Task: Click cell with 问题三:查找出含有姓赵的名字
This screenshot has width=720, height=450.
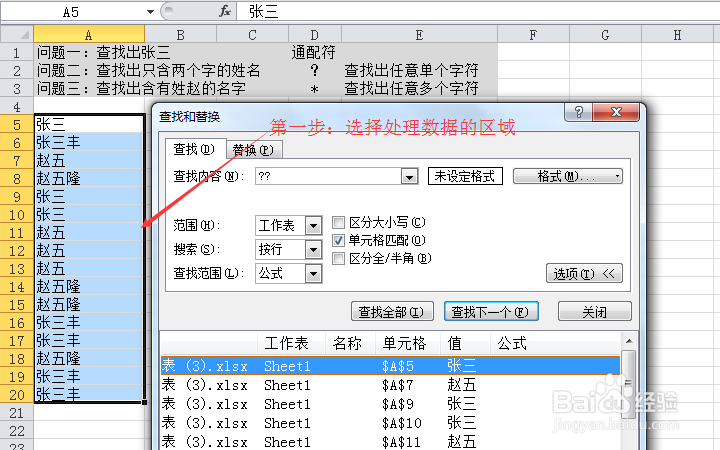Action: (89, 88)
